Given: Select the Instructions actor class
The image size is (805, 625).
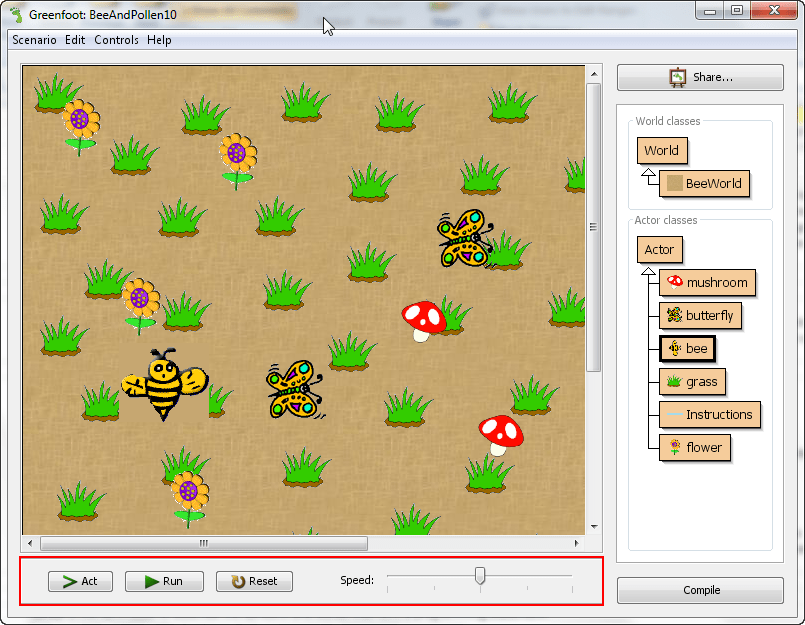Looking at the screenshot, I should point(710,414).
